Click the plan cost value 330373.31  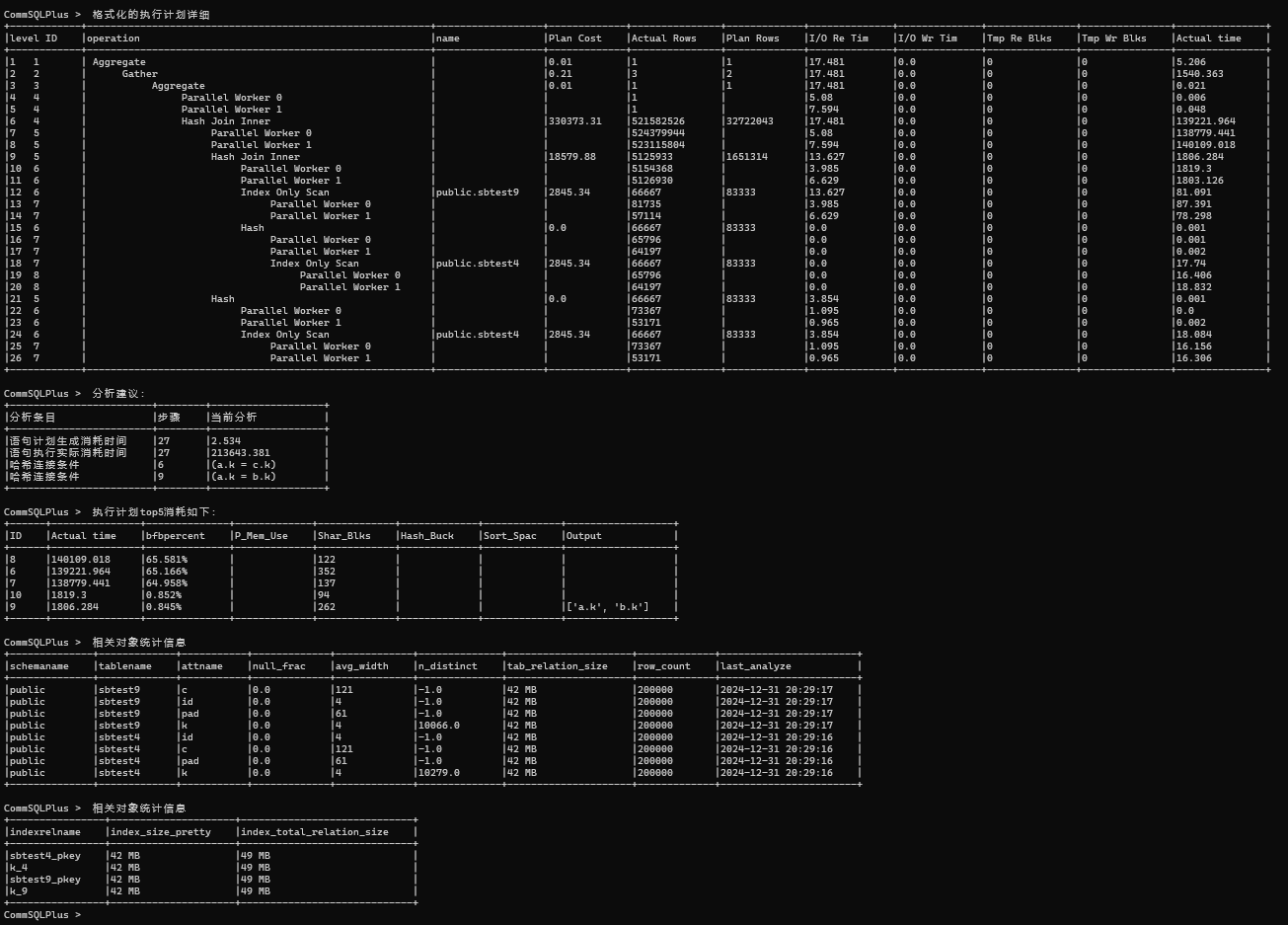click(x=575, y=121)
